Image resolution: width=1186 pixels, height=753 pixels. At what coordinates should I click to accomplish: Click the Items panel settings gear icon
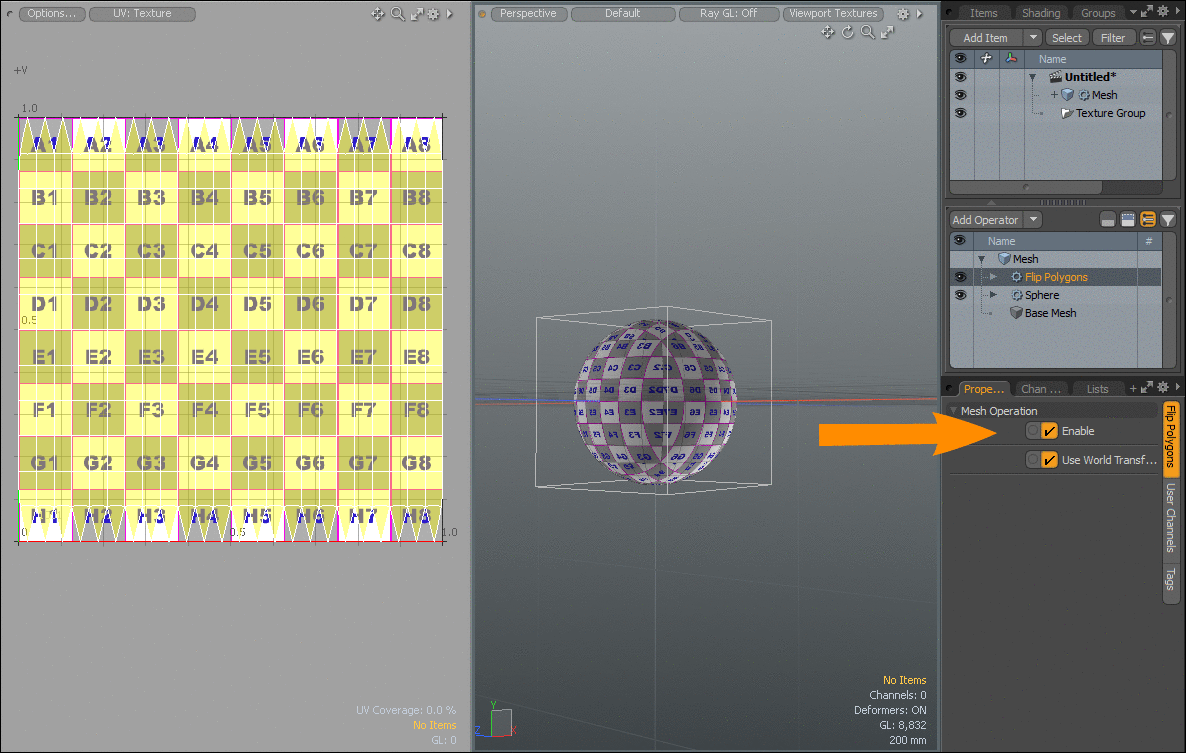[x=1162, y=13]
